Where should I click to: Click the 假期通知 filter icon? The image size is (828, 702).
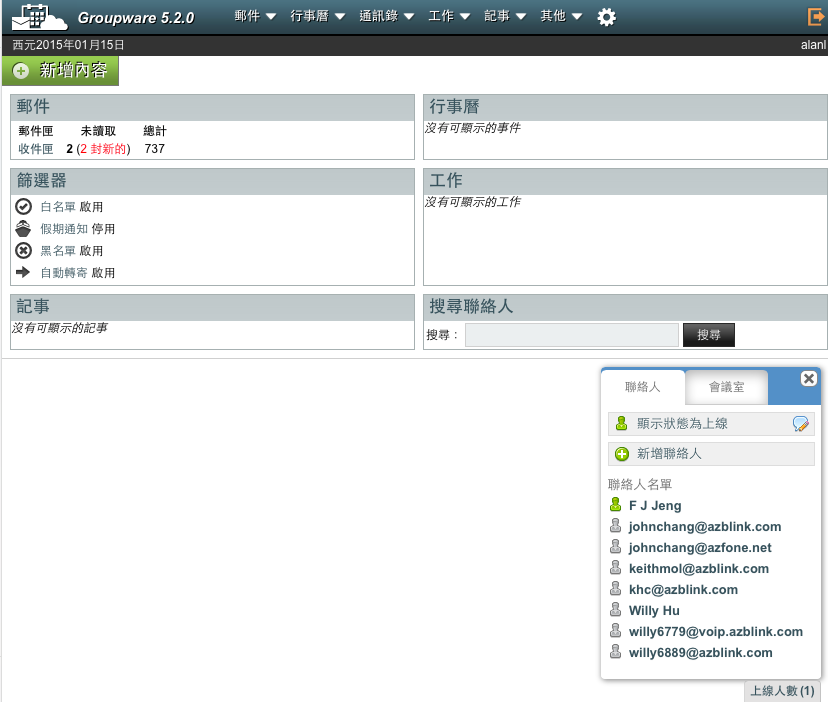[22, 228]
